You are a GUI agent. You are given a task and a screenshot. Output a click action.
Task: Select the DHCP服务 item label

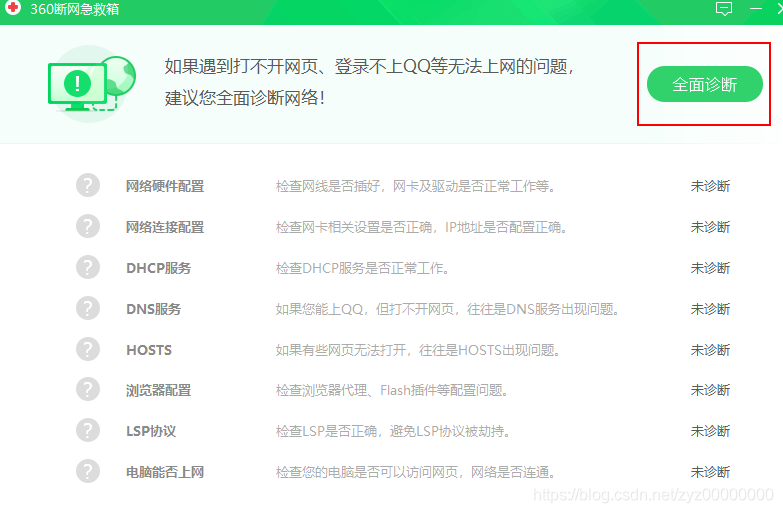point(158,268)
